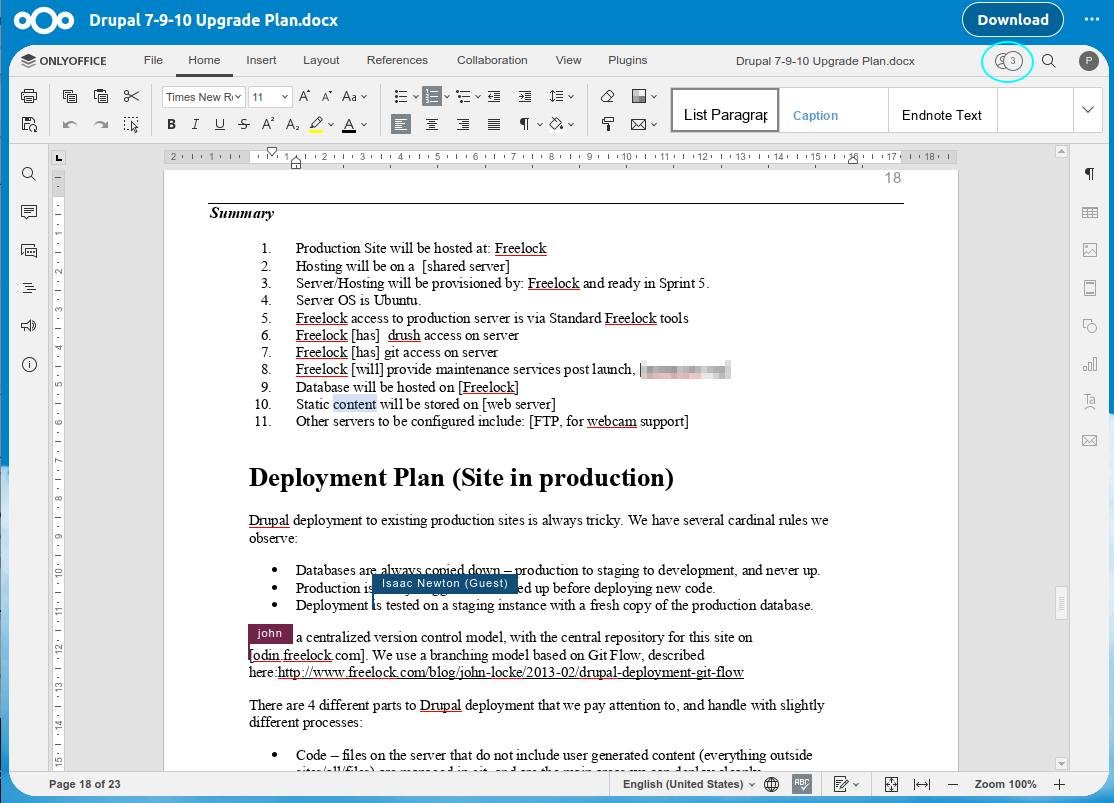
Task: Switch to the Layout tab
Action: click(321, 60)
